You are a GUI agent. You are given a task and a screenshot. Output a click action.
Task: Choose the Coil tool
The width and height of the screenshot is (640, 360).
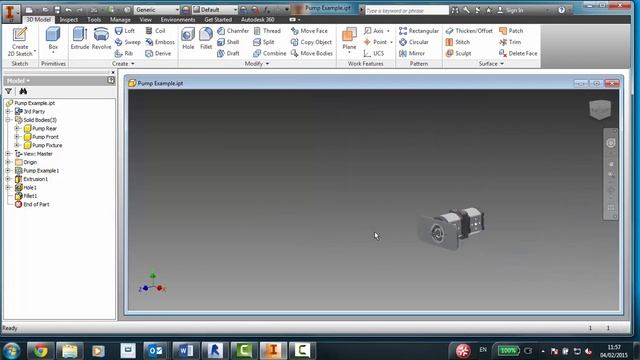coord(155,31)
